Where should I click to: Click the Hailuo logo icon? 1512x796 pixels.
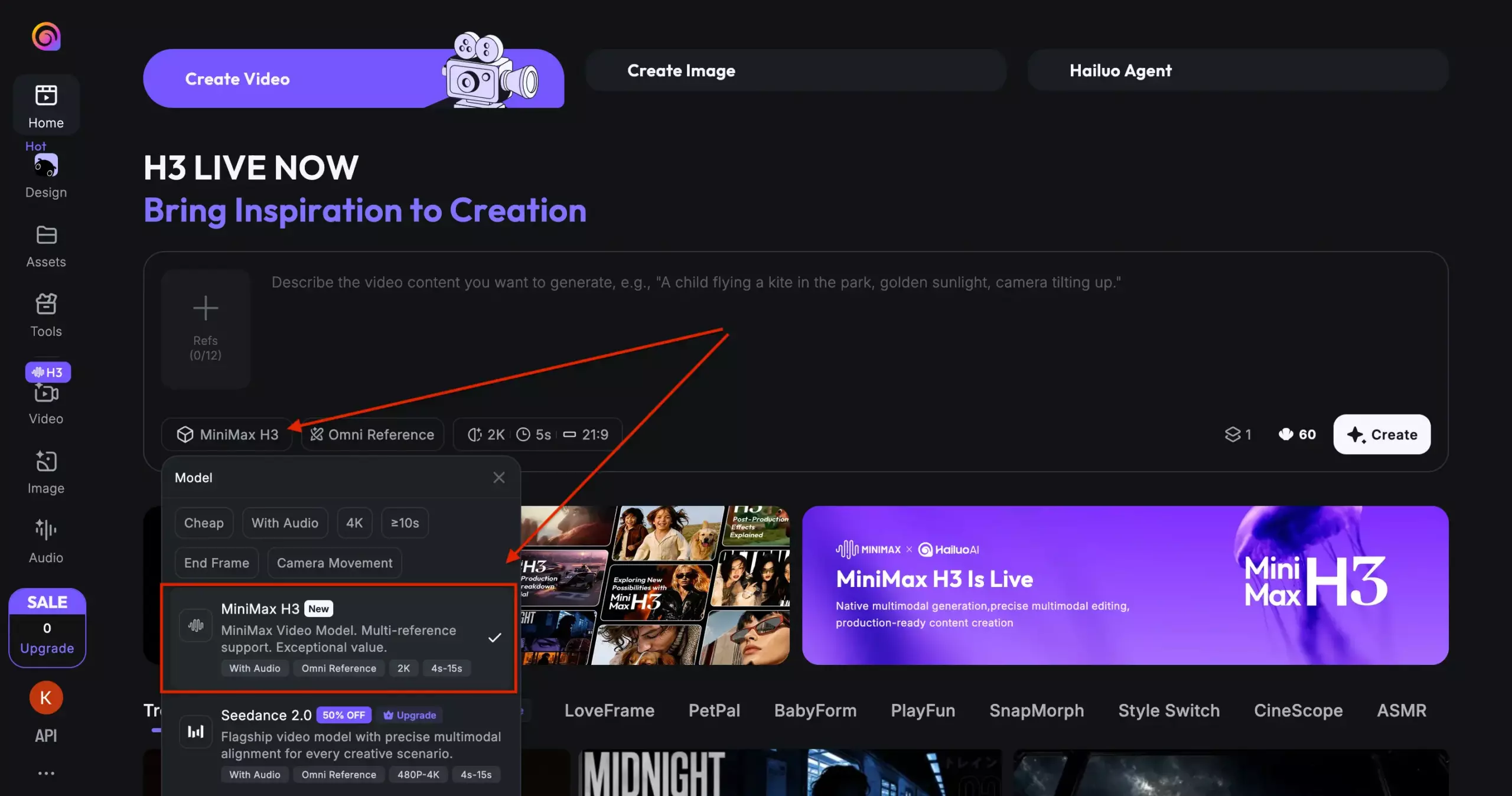point(46,37)
